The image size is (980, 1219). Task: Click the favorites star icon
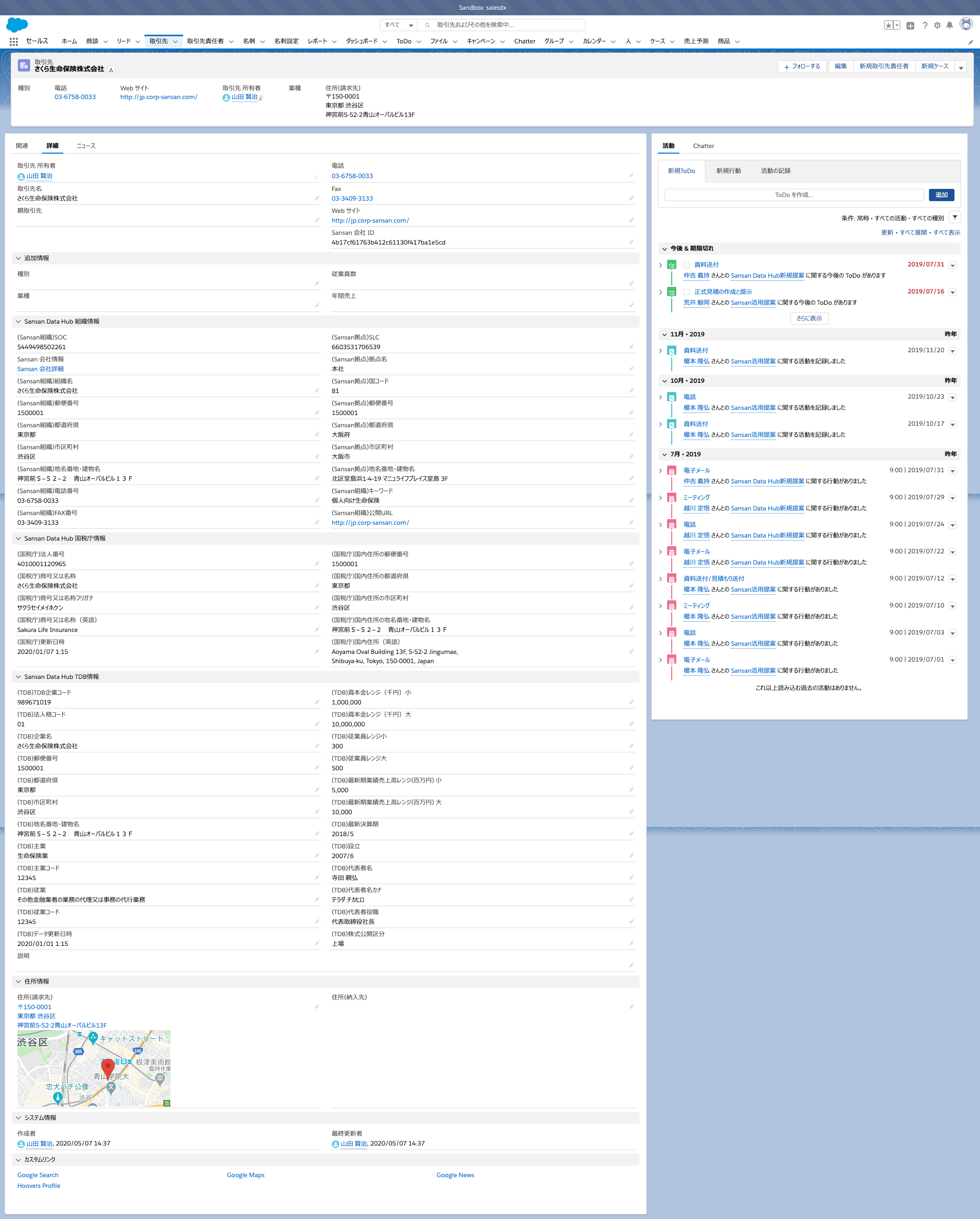click(x=889, y=26)
